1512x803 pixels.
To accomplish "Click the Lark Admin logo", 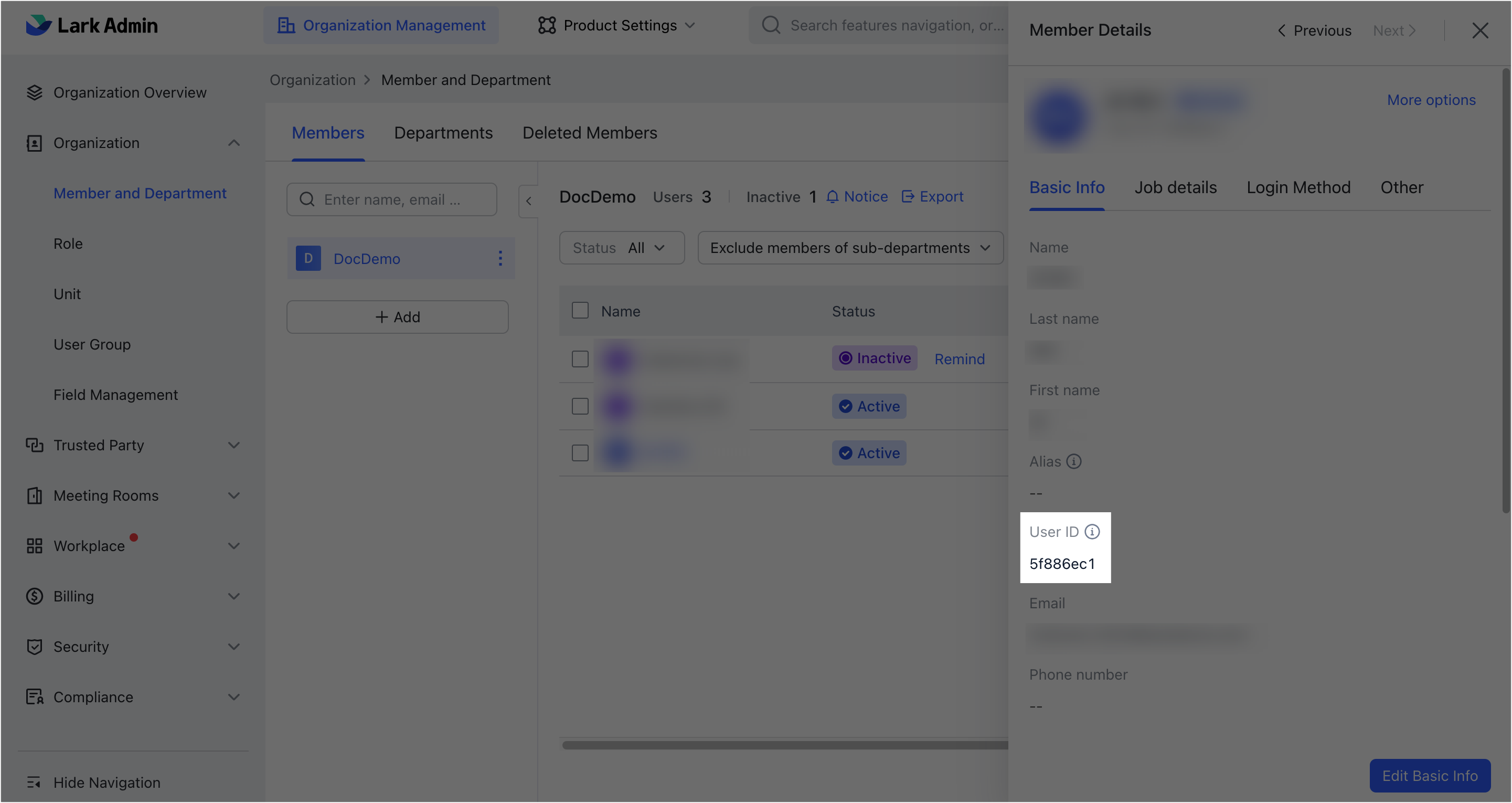I will 92,25.
